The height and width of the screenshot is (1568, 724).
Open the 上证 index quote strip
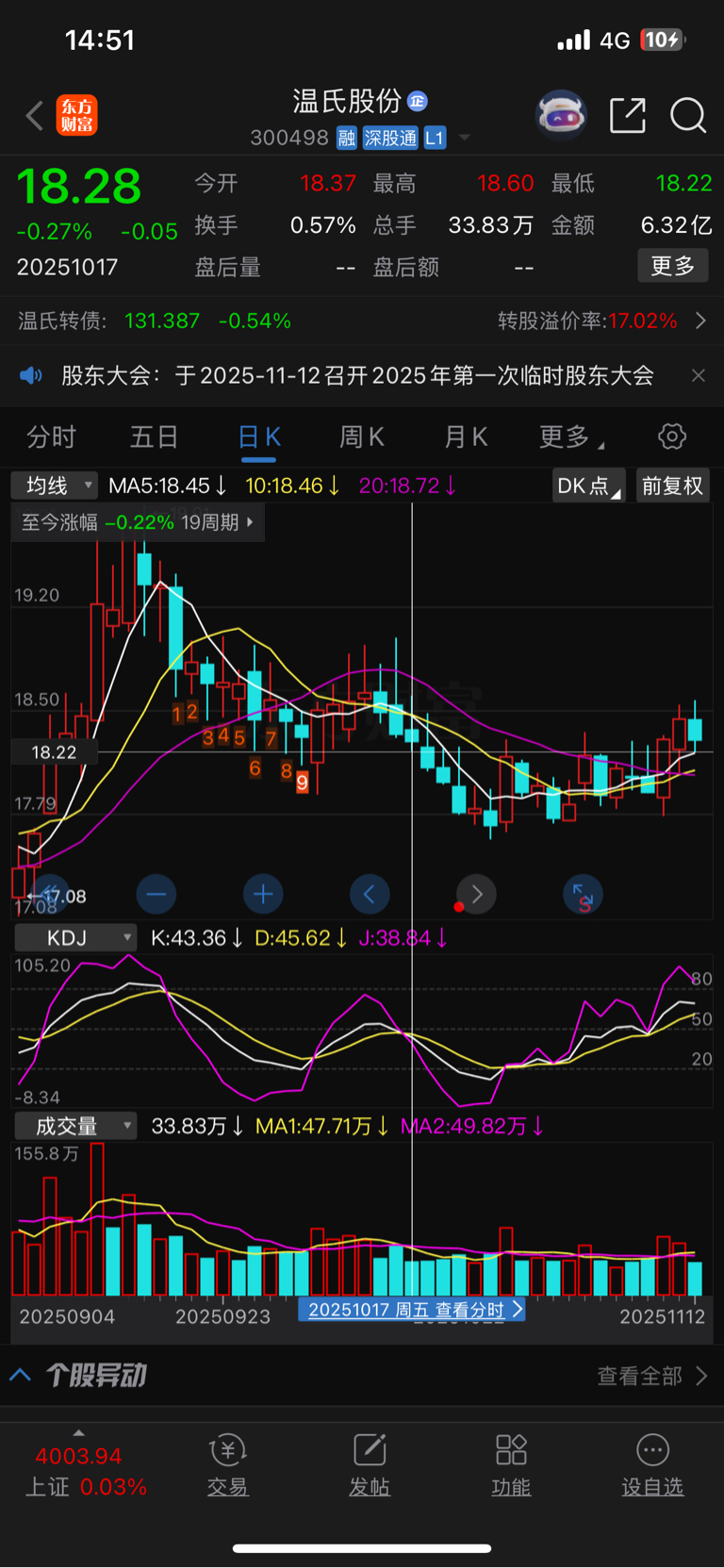pos(85,1472)
